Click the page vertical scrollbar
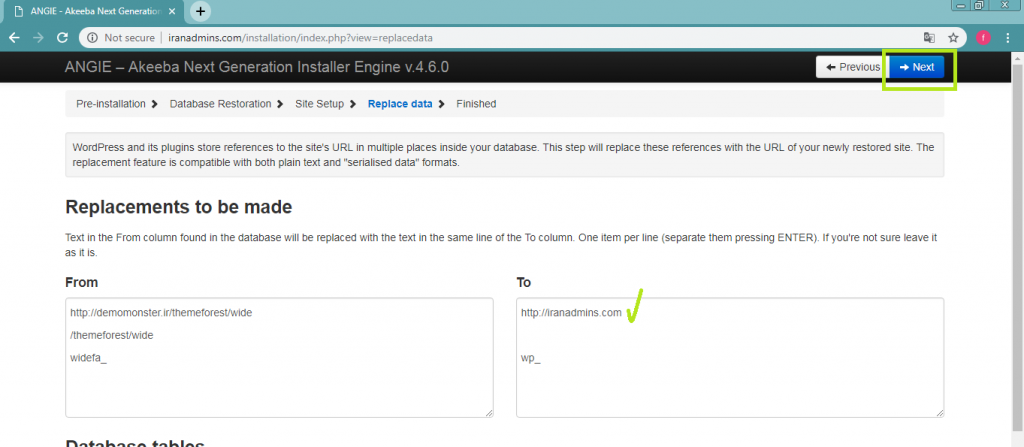Image resolution: width=1024 pixels, height=447 pixels. (1017, 248)
